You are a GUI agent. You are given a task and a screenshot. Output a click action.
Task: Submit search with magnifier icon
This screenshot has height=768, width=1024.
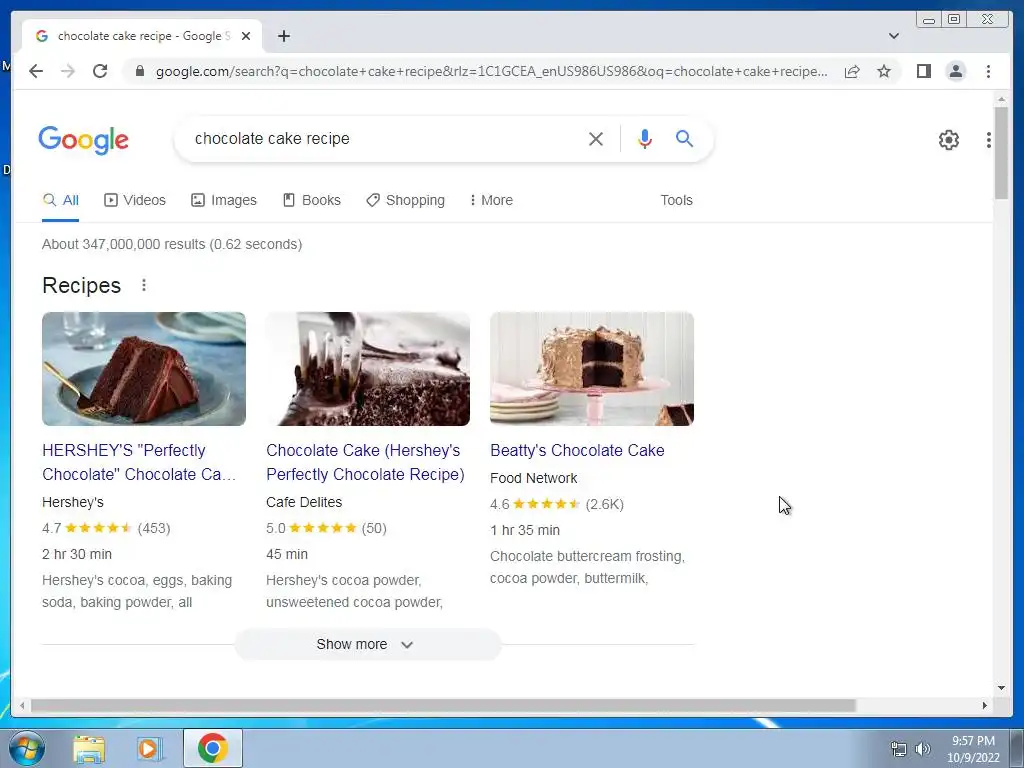[684, 138]
